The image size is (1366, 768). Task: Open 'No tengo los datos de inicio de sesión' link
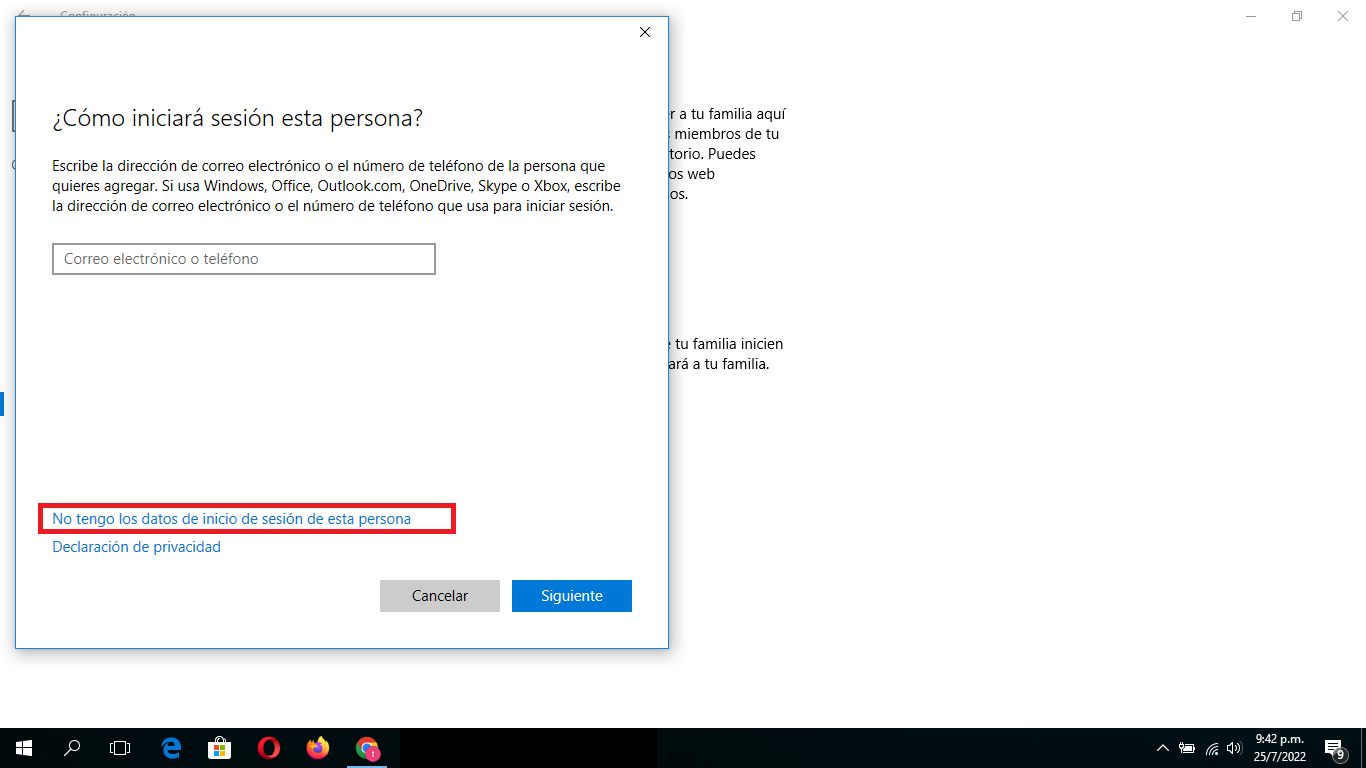[x=231, y=519]
